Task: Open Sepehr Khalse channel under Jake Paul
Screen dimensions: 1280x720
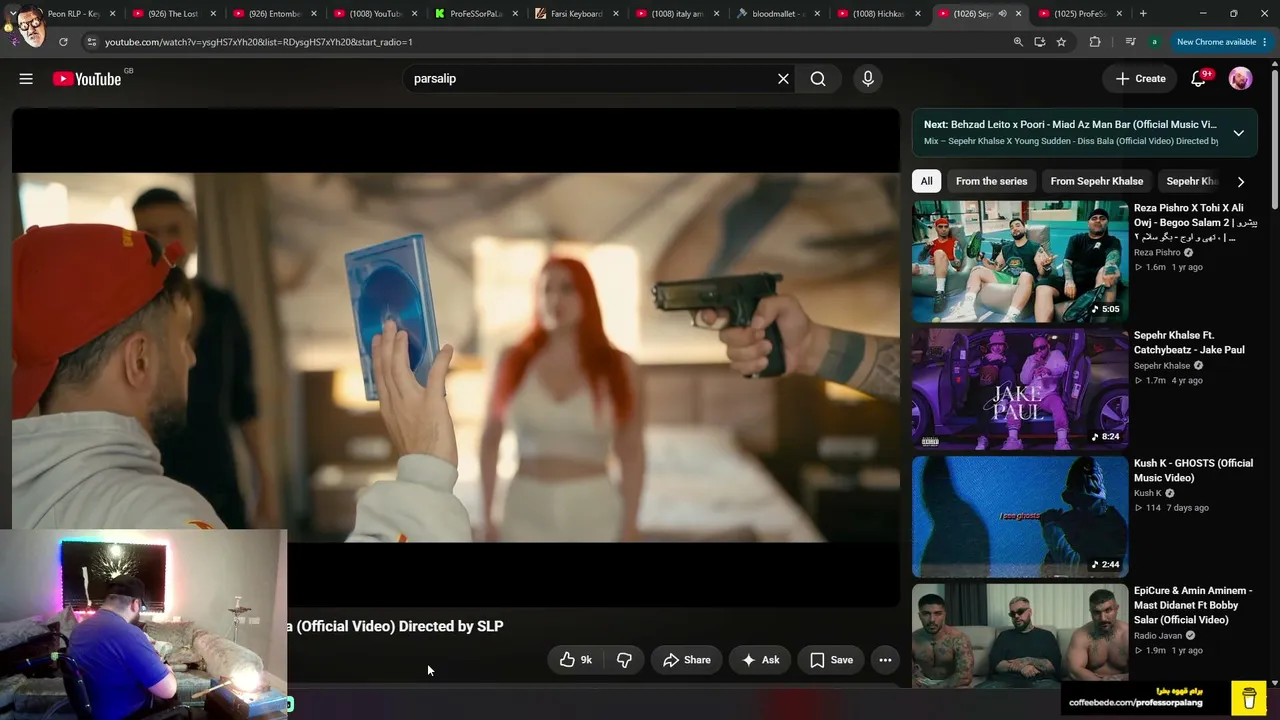Action: 1162,366
